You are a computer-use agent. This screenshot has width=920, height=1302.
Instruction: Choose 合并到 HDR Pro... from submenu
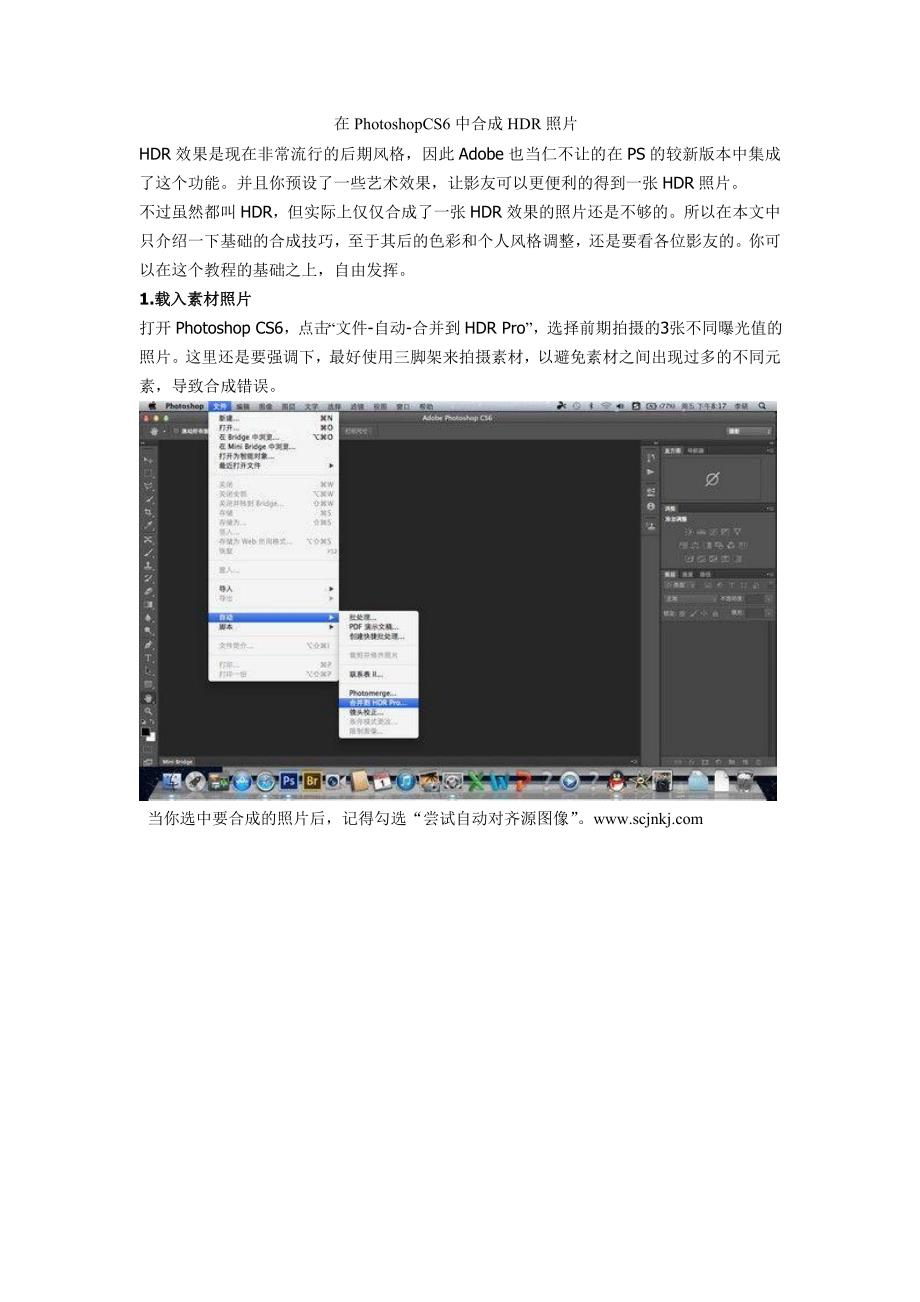[378, 702]
